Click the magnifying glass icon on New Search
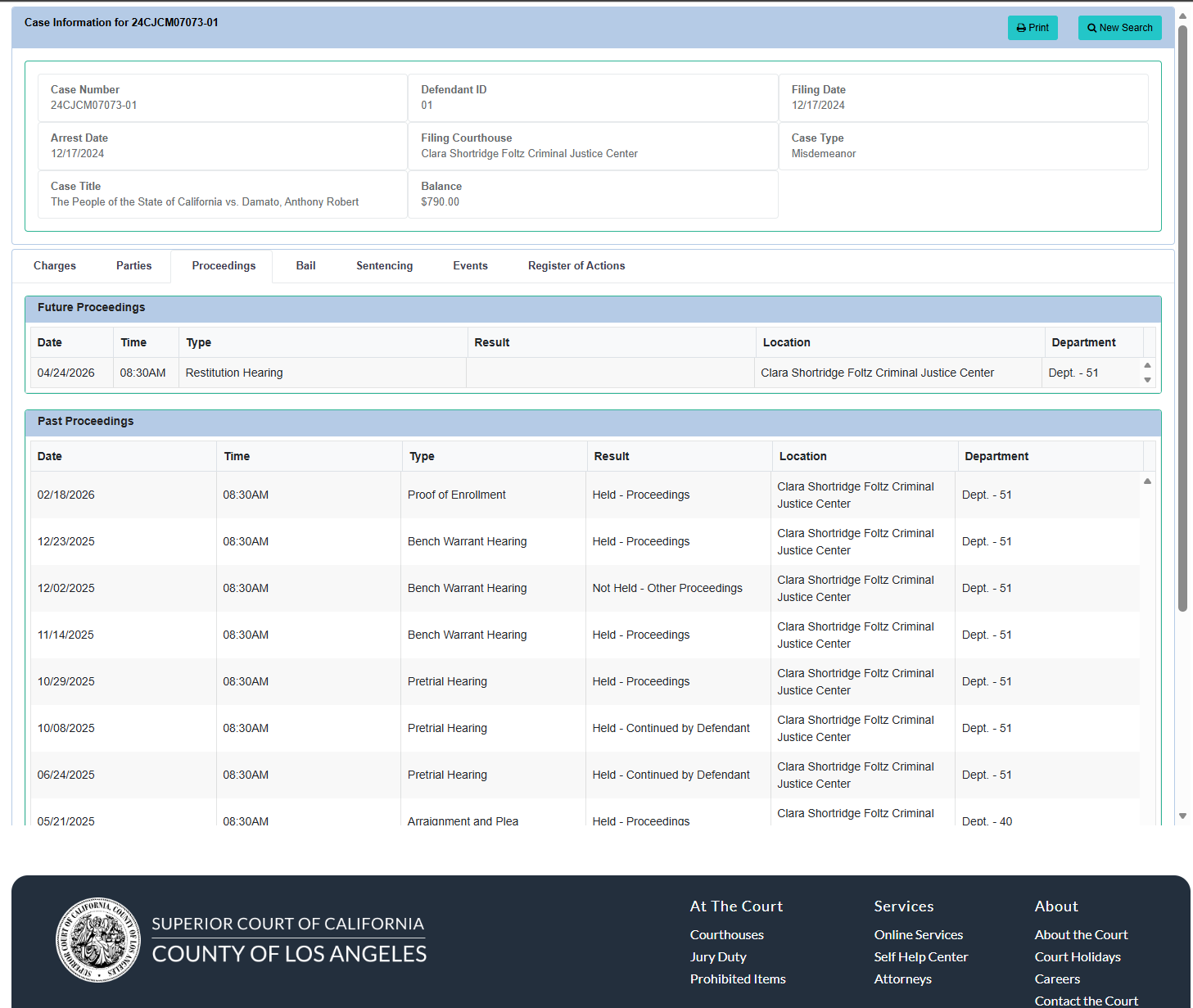This screenshot has height=1008, width=1193. coord(1091,27)
